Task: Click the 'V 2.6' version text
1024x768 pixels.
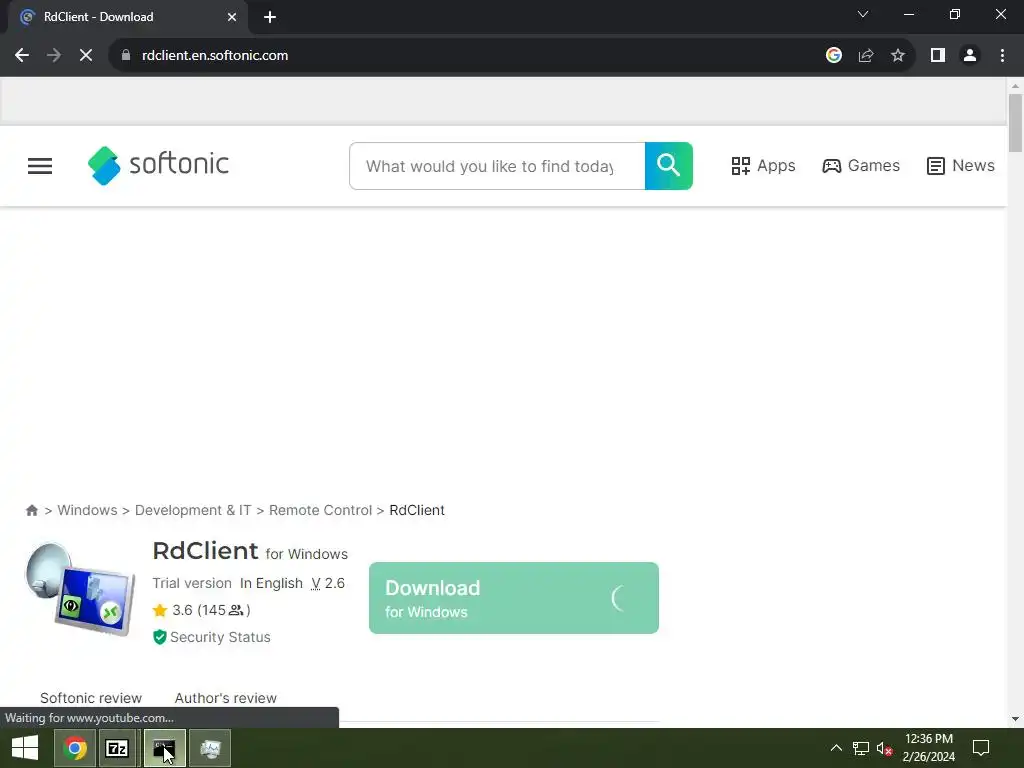Action: 328,583
